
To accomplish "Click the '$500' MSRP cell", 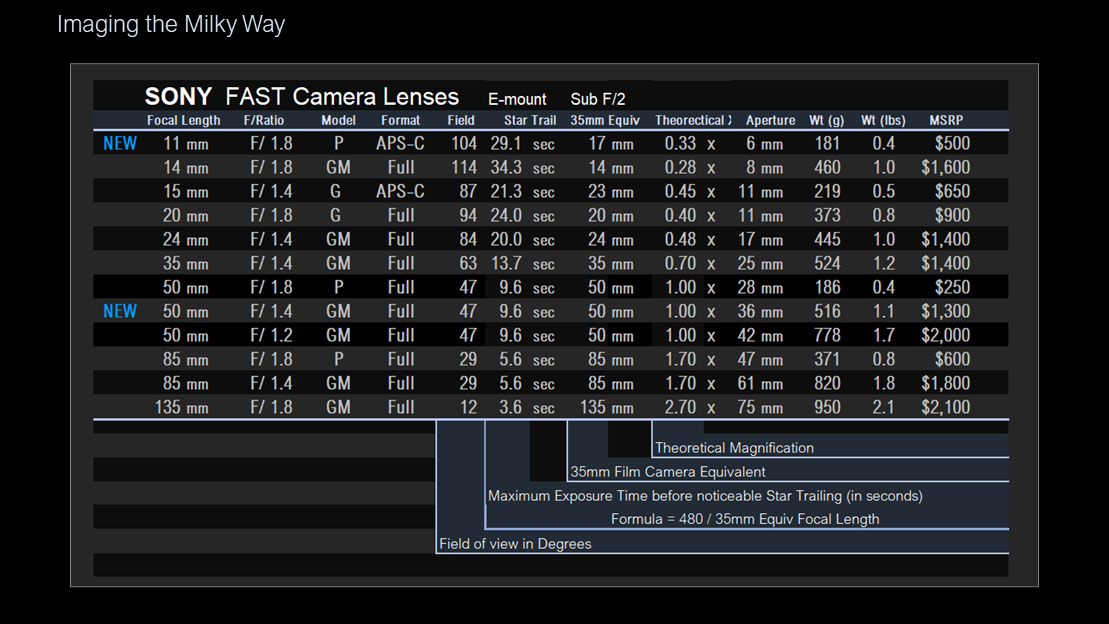I will 952,144.
